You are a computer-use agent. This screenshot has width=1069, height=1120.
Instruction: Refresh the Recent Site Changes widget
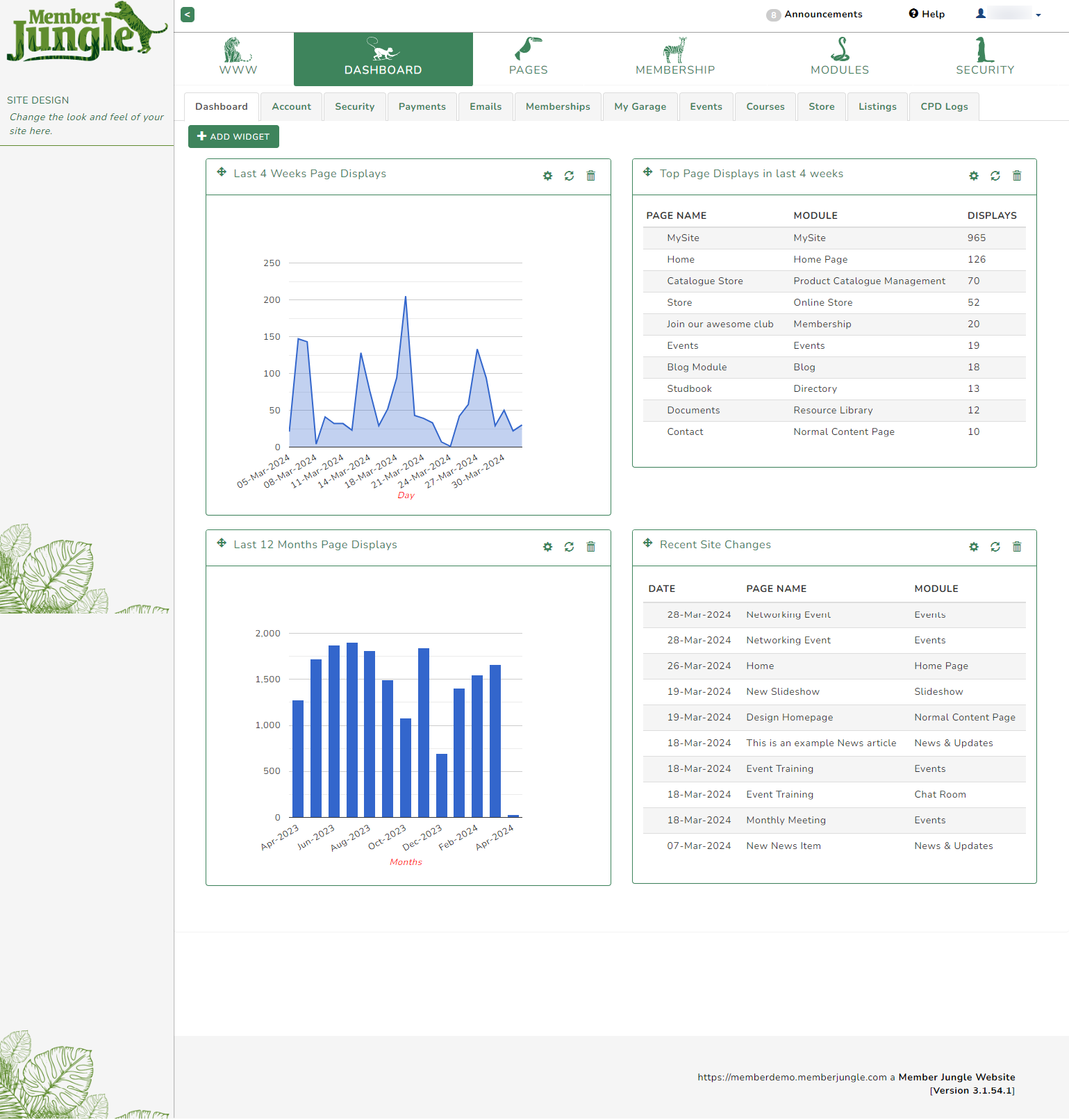tap(995, 547)
